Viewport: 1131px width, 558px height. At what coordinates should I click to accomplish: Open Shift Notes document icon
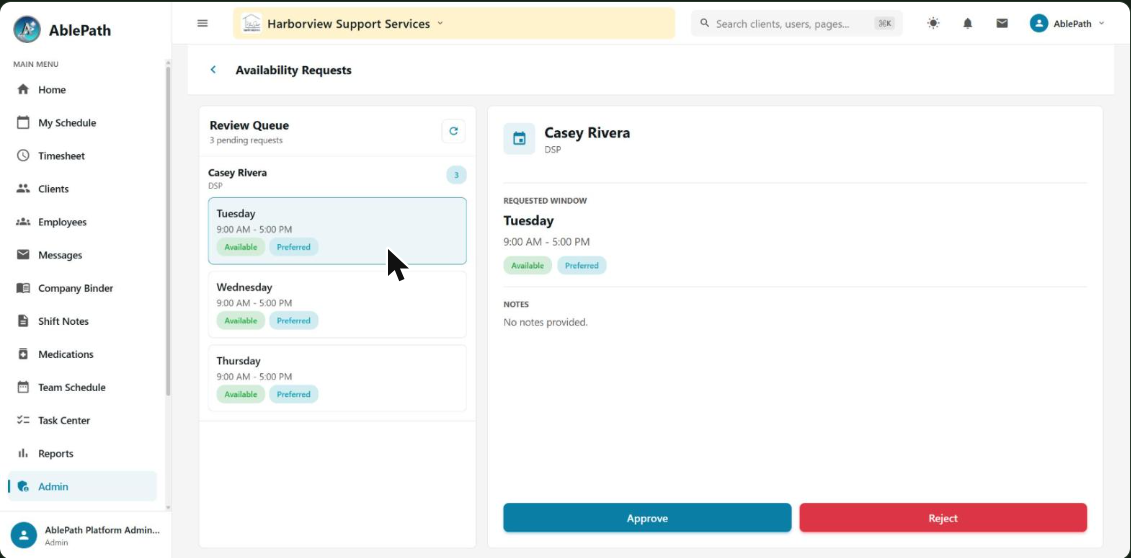pos(23,321)
